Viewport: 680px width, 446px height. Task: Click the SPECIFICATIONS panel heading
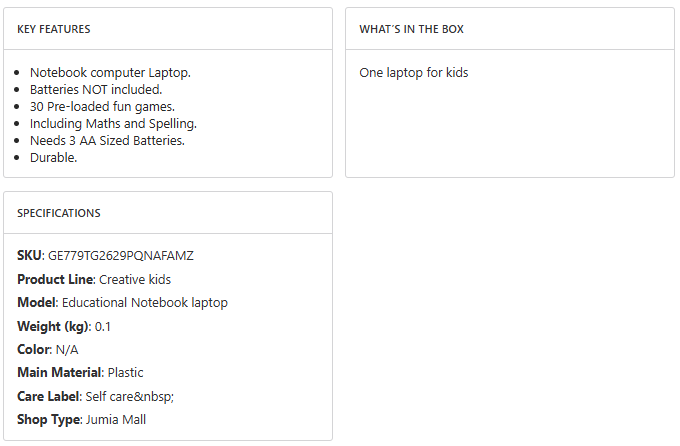tap(59, 214)
